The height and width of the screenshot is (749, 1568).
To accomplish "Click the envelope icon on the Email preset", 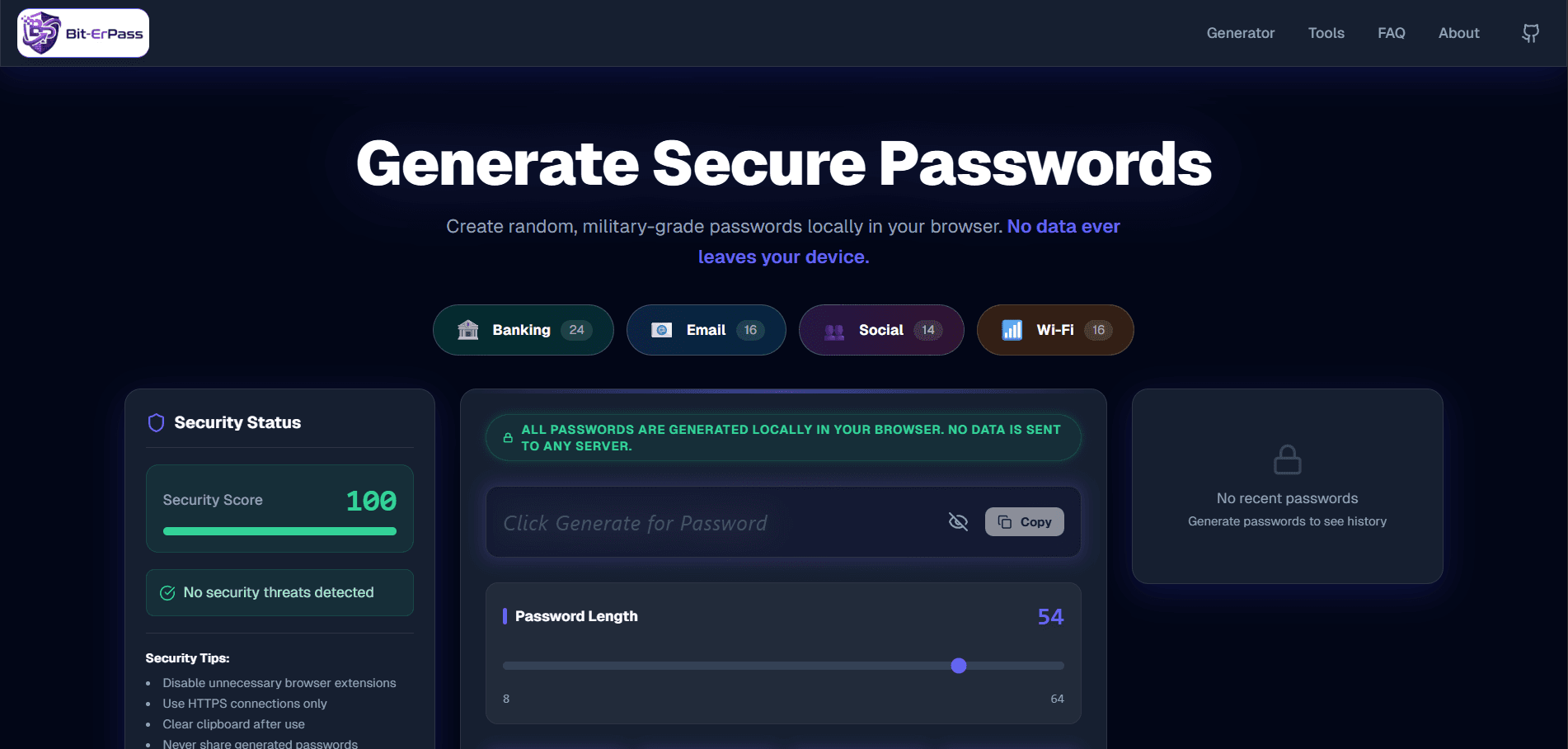I will (x=660, y=329).
